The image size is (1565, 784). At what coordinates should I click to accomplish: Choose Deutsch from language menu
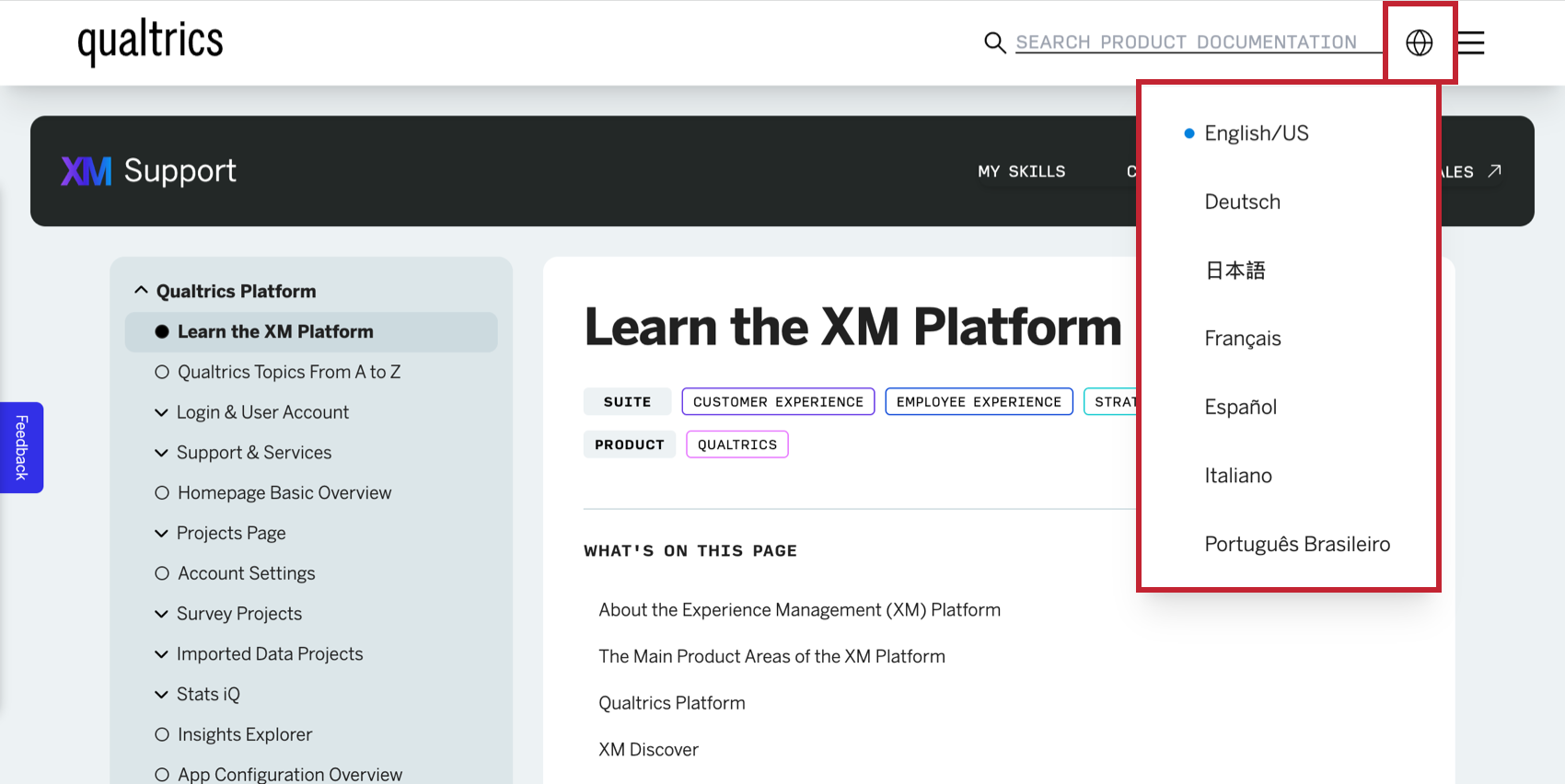[x=1242, y=202]
